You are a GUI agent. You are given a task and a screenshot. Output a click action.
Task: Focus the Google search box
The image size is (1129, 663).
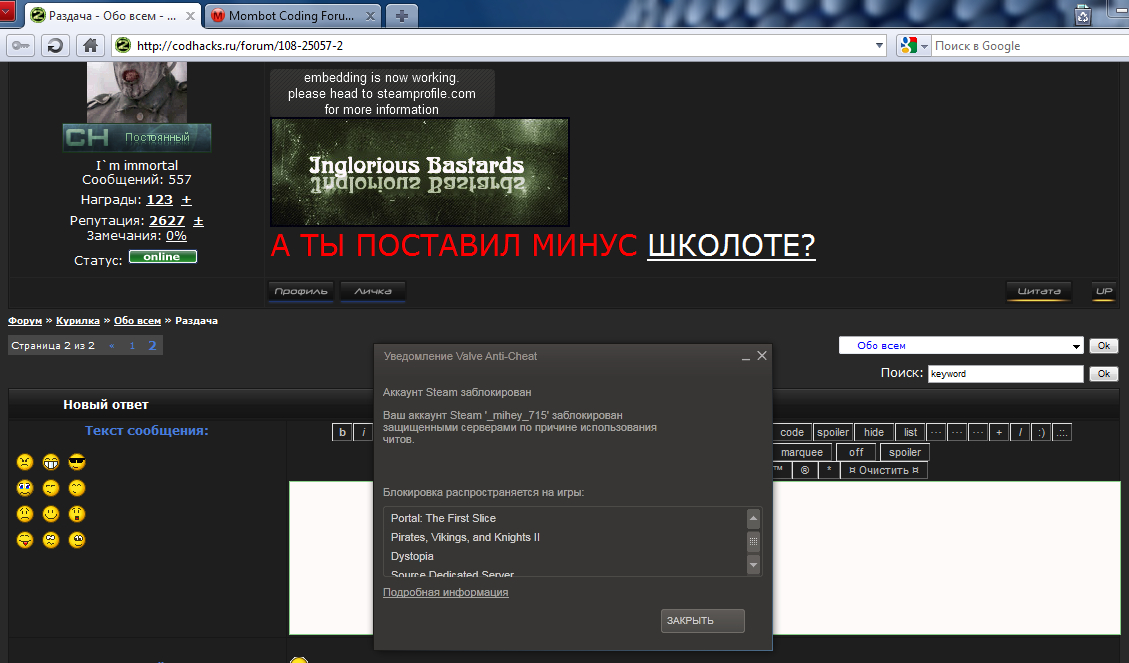[1030, 45]
